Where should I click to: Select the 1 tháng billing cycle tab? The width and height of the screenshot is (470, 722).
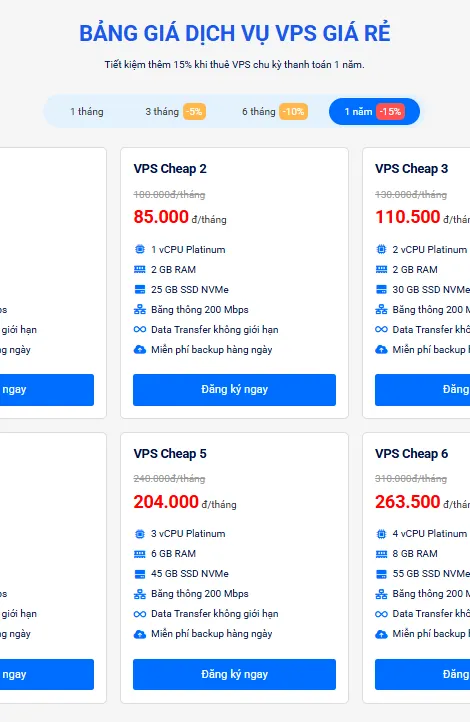pyautogui.click(x=87, y=111)
